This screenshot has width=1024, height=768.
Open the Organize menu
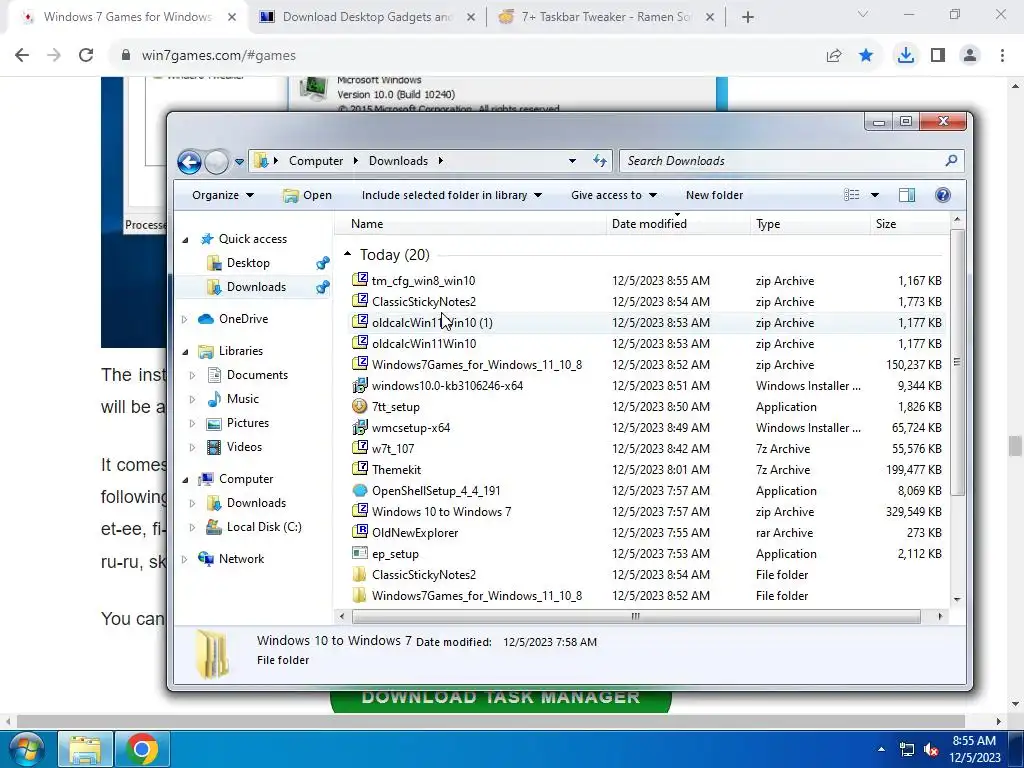tap(223, 195)
